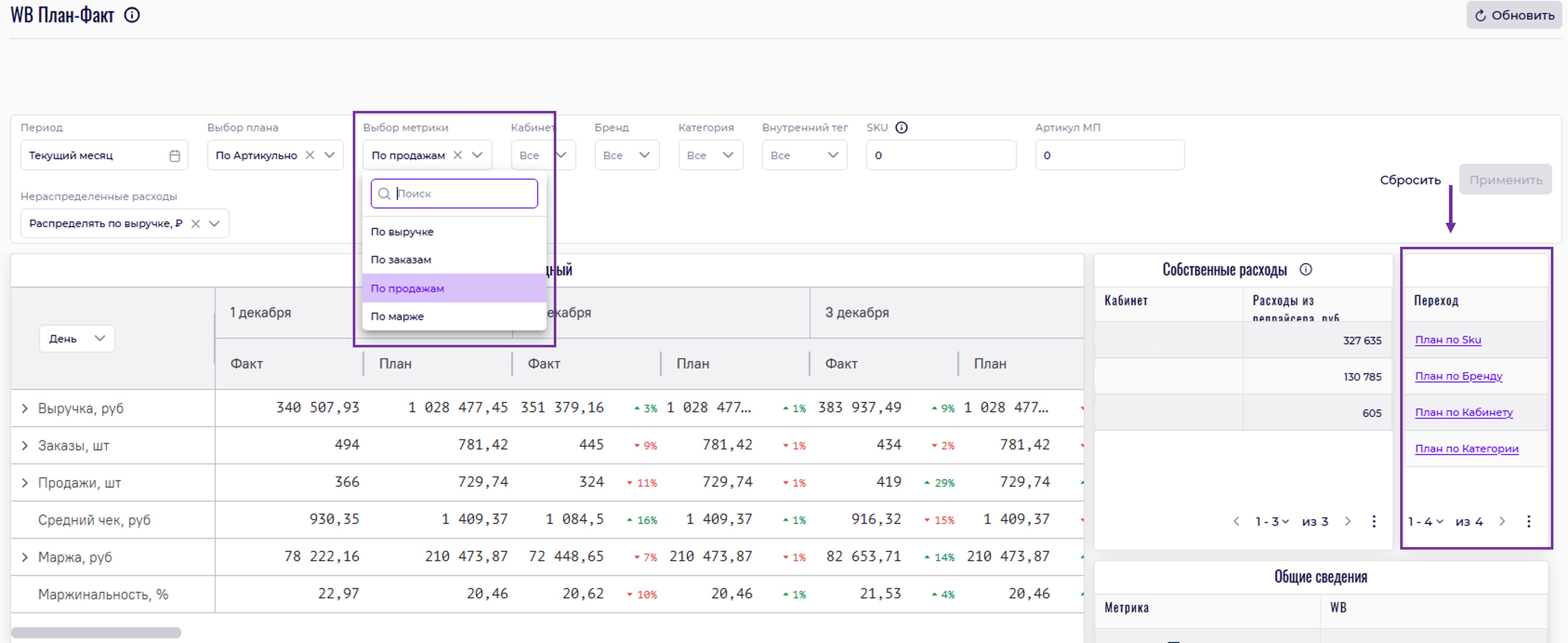The height and width of the screenshot is (643, 1568).
Task: Clear Распределять по выручке selection
Action: click(195, 224)
